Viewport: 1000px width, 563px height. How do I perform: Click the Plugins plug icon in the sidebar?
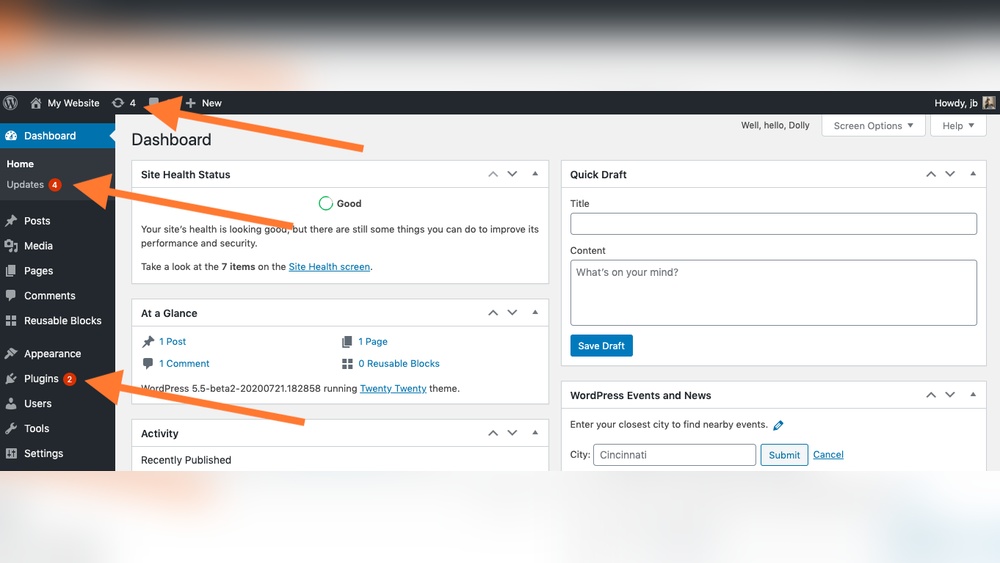coord(11,378)
